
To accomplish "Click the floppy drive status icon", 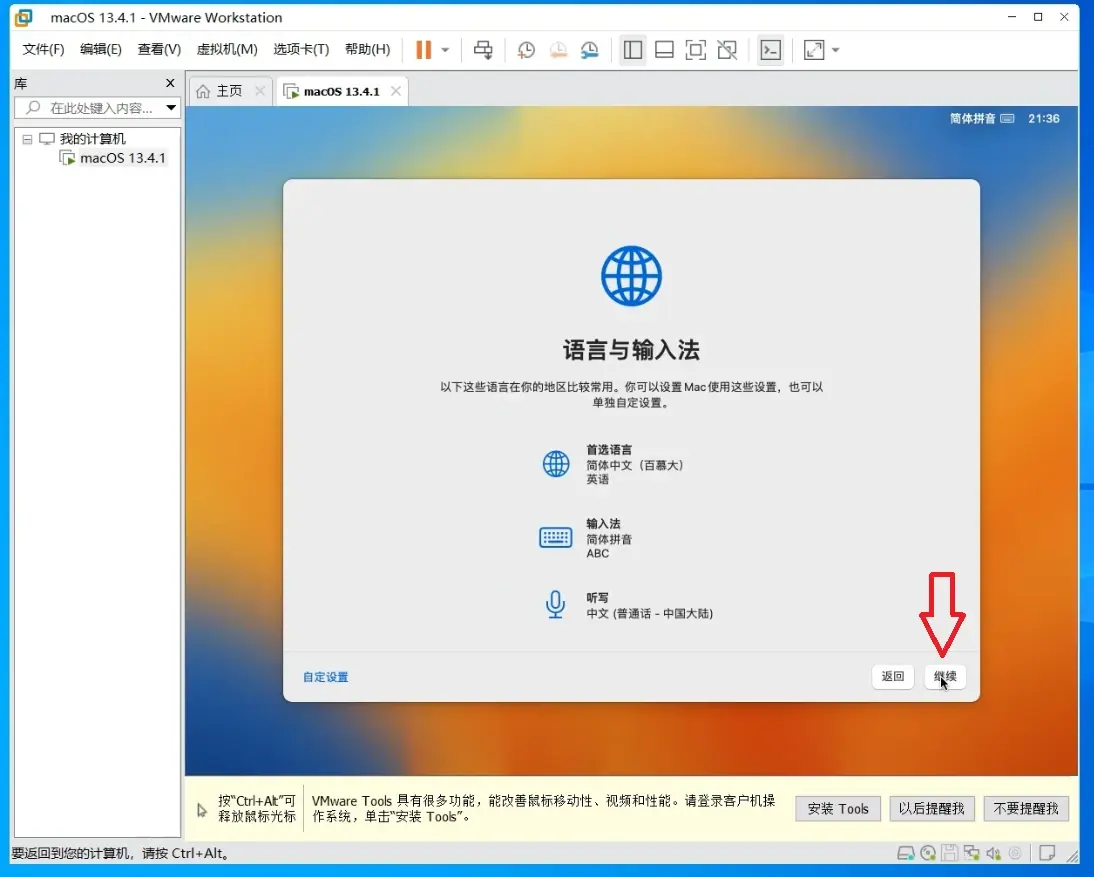I will [x=950, y=853].
